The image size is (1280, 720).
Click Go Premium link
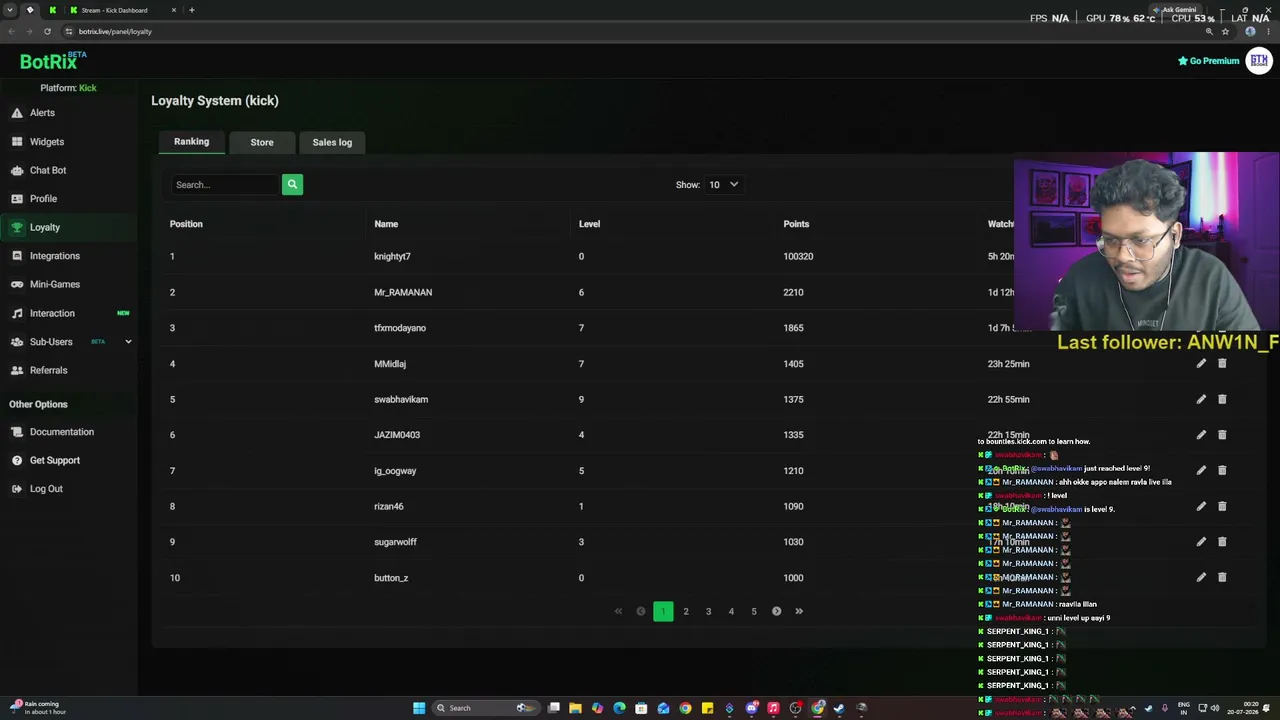point(1209,61)
